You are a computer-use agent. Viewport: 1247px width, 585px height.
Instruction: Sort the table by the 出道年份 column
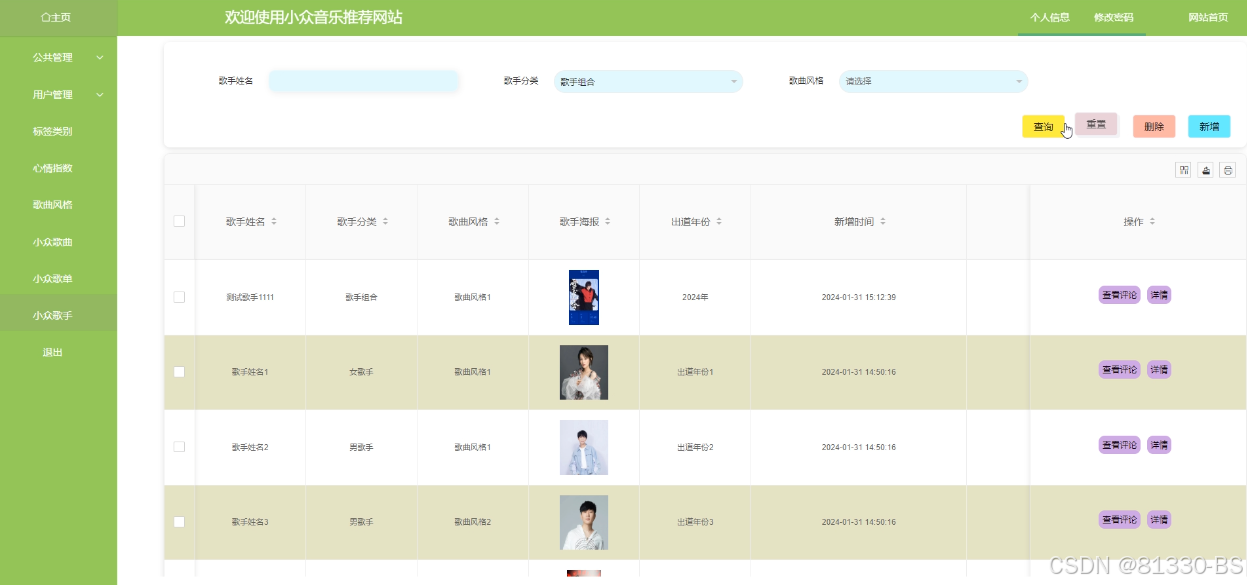click(x=718, y=222)
